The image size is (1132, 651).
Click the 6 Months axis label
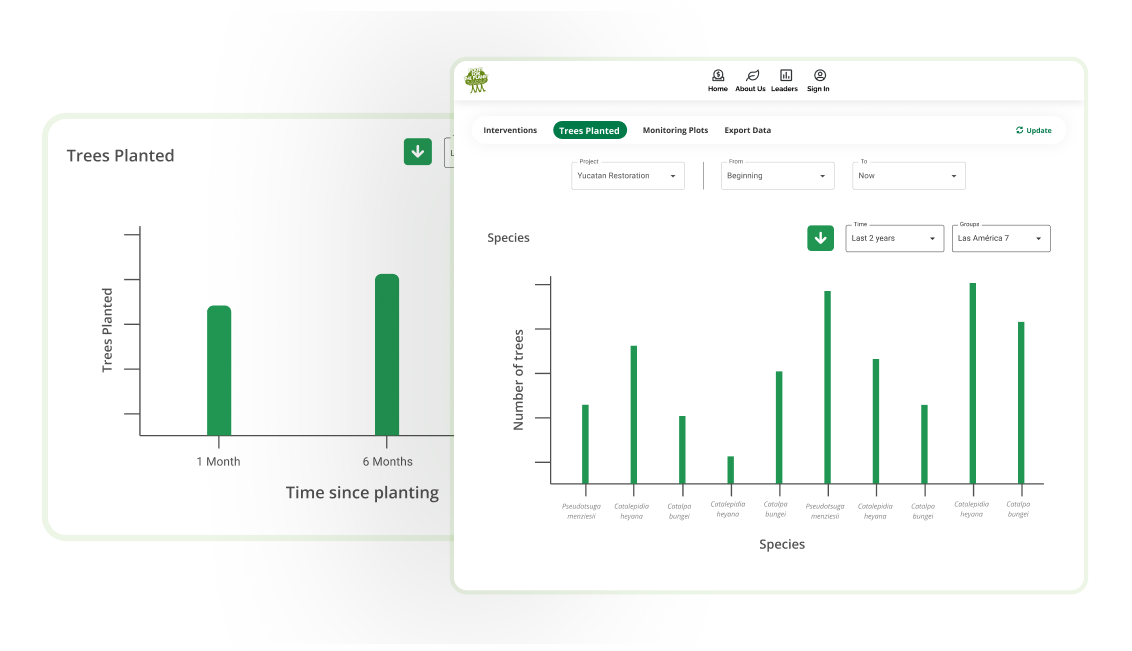(388, 462)
